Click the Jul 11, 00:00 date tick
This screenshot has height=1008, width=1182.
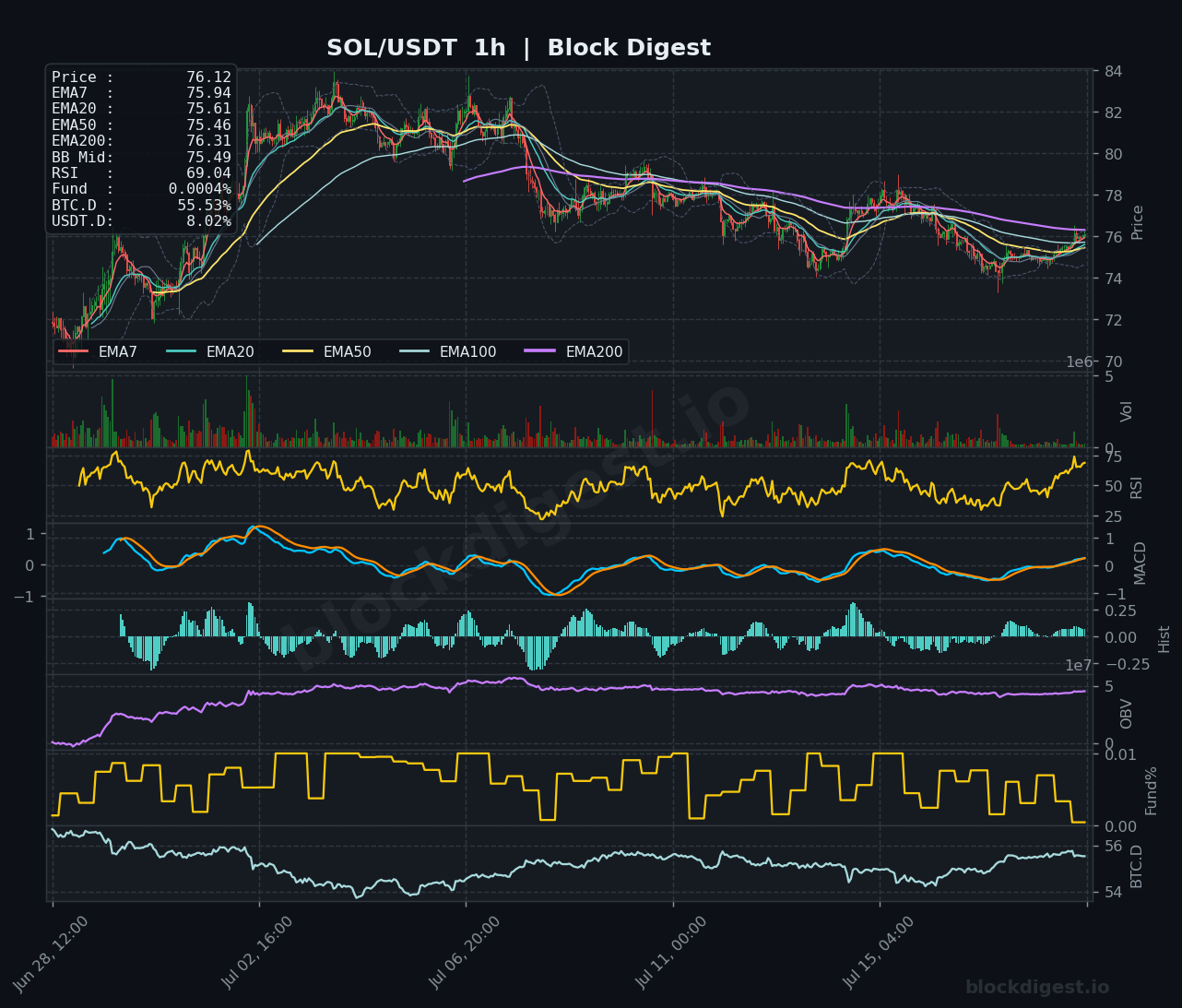pos(672,953)
